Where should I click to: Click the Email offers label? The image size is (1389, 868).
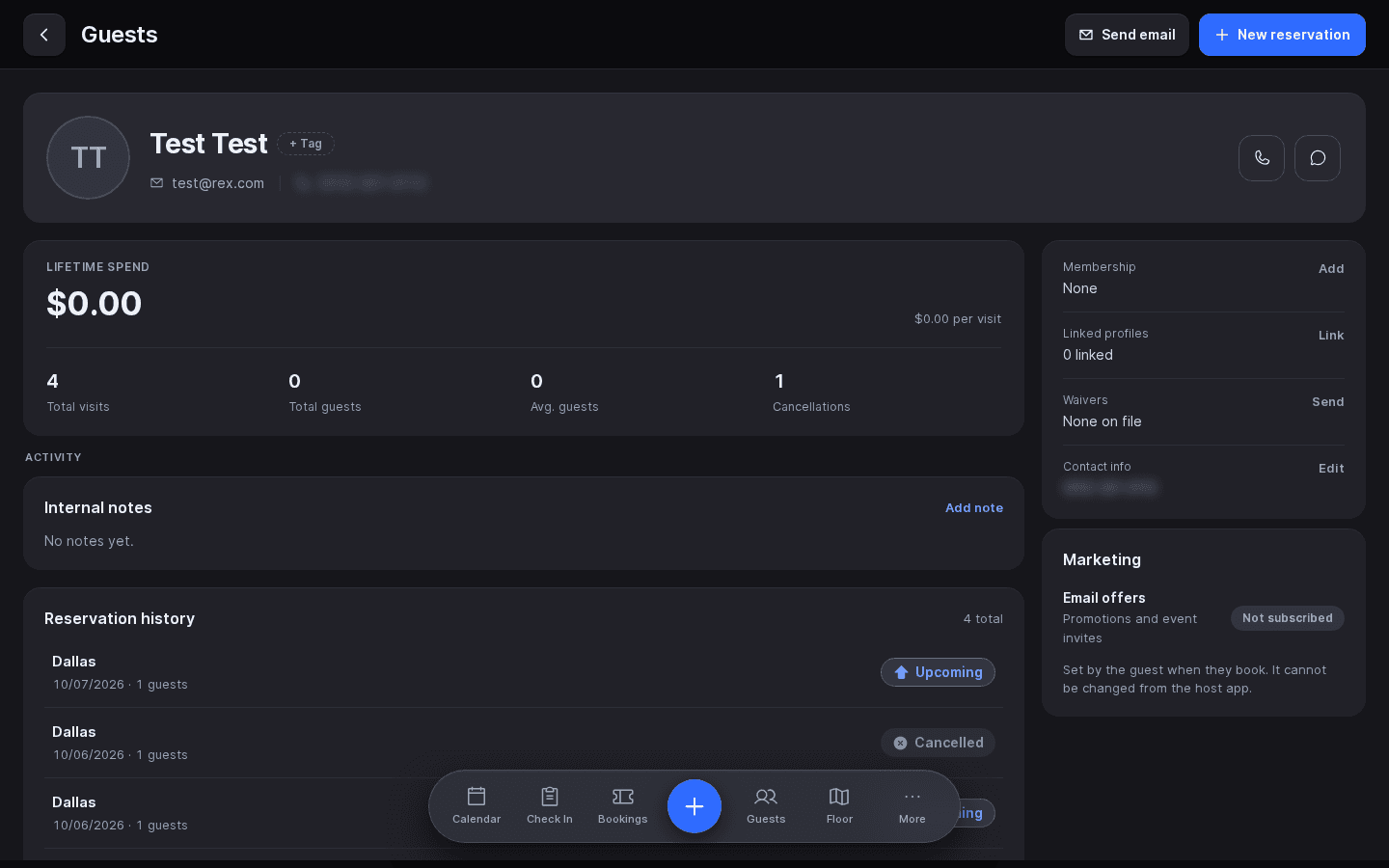(1104, 598)
